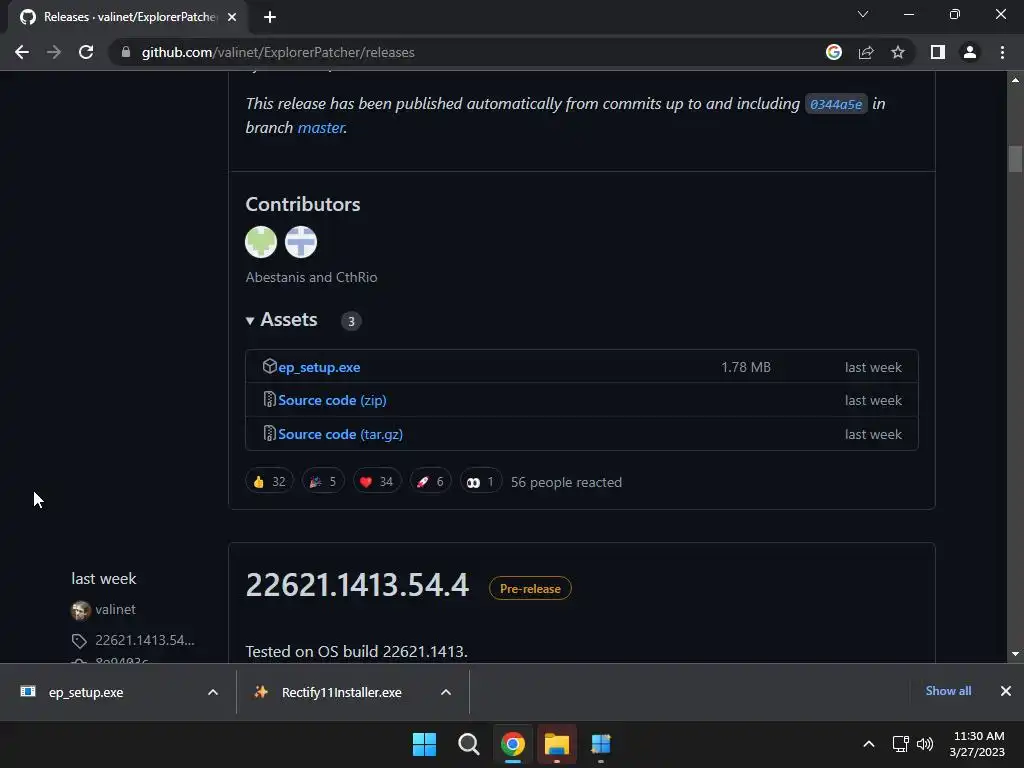The width and height of the screenshot is (1024, 768).
Task: Open the Windows Start menu
Action: 424,744
